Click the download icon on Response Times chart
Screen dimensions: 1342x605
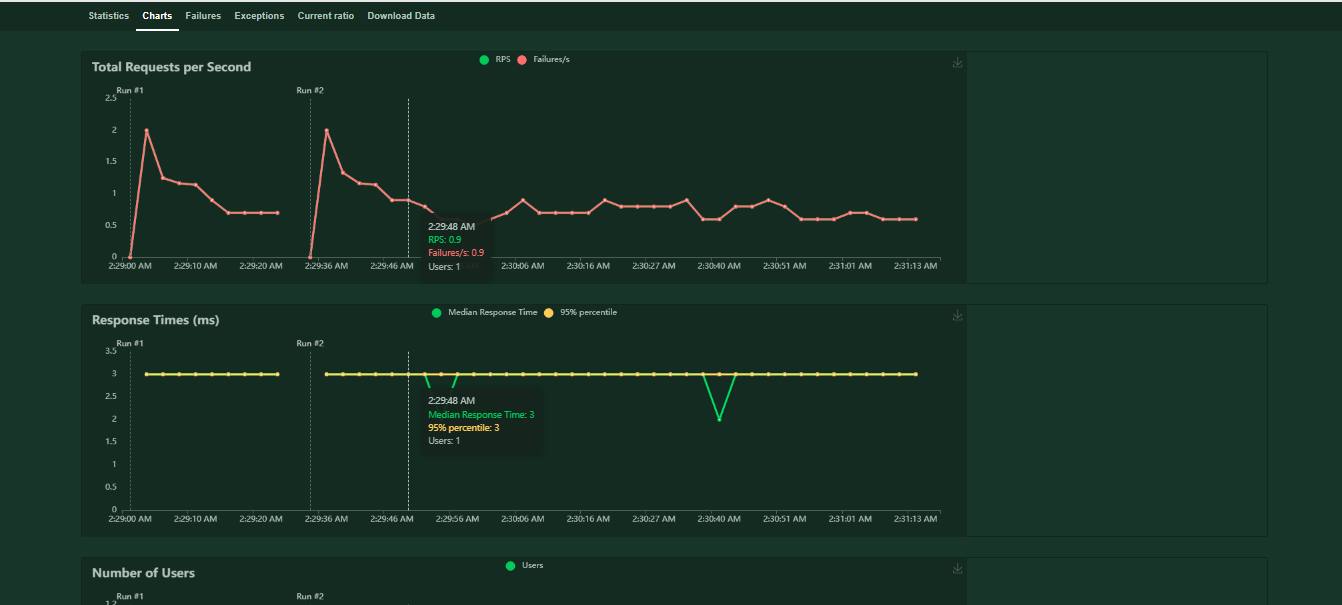(x=957, y=314)
